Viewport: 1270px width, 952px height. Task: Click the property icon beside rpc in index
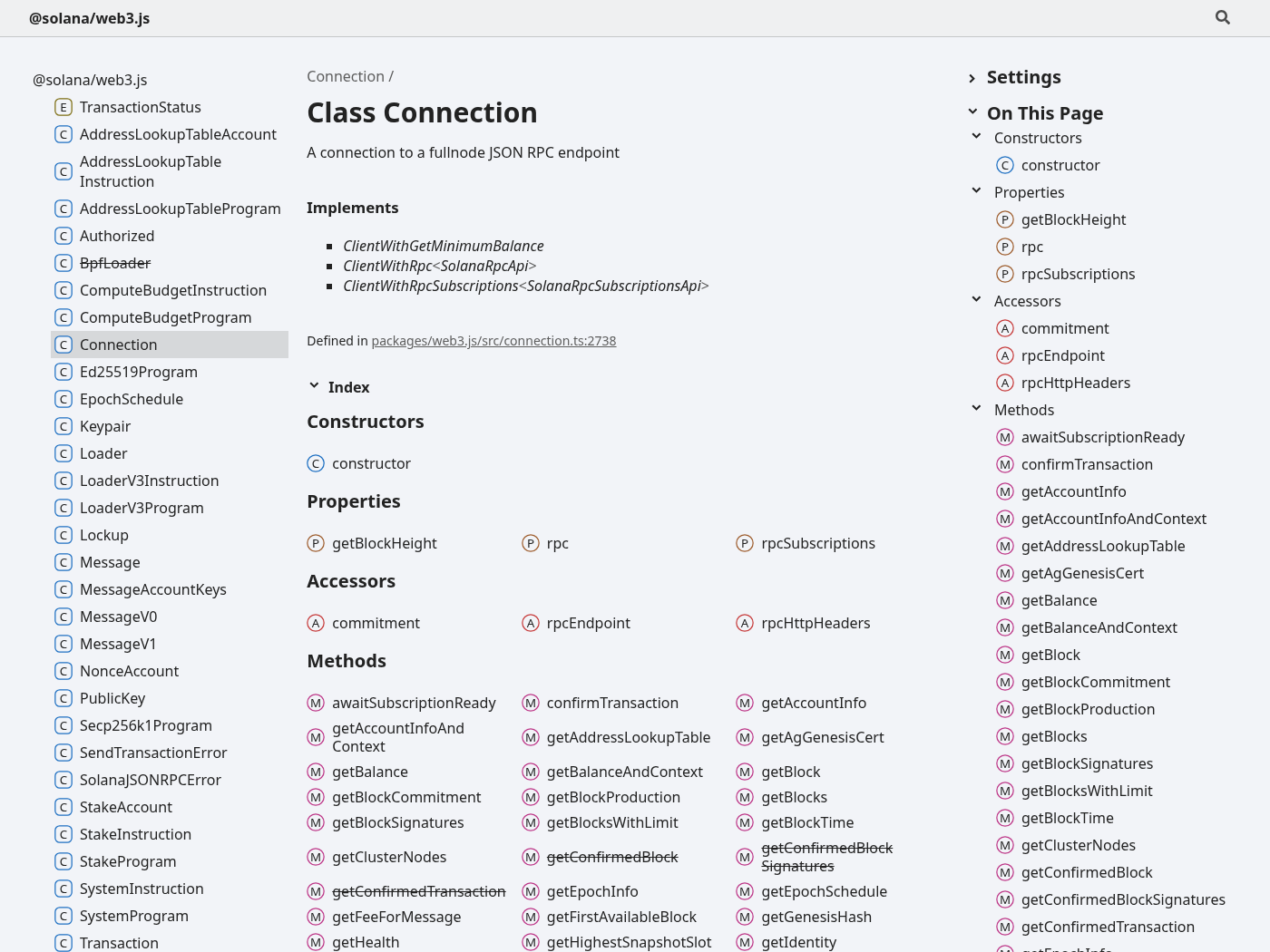pyautogui.click(x=531, y=543)
